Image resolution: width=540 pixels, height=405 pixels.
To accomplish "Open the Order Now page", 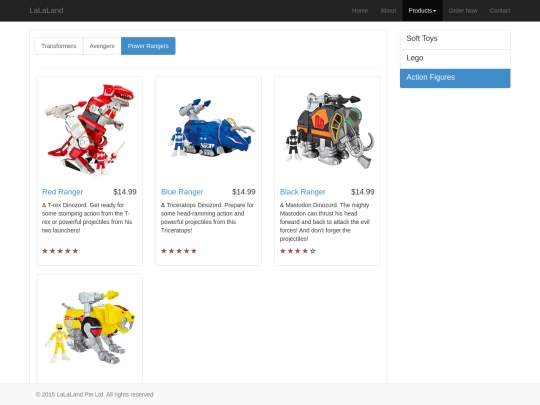I will click(463, 11).
